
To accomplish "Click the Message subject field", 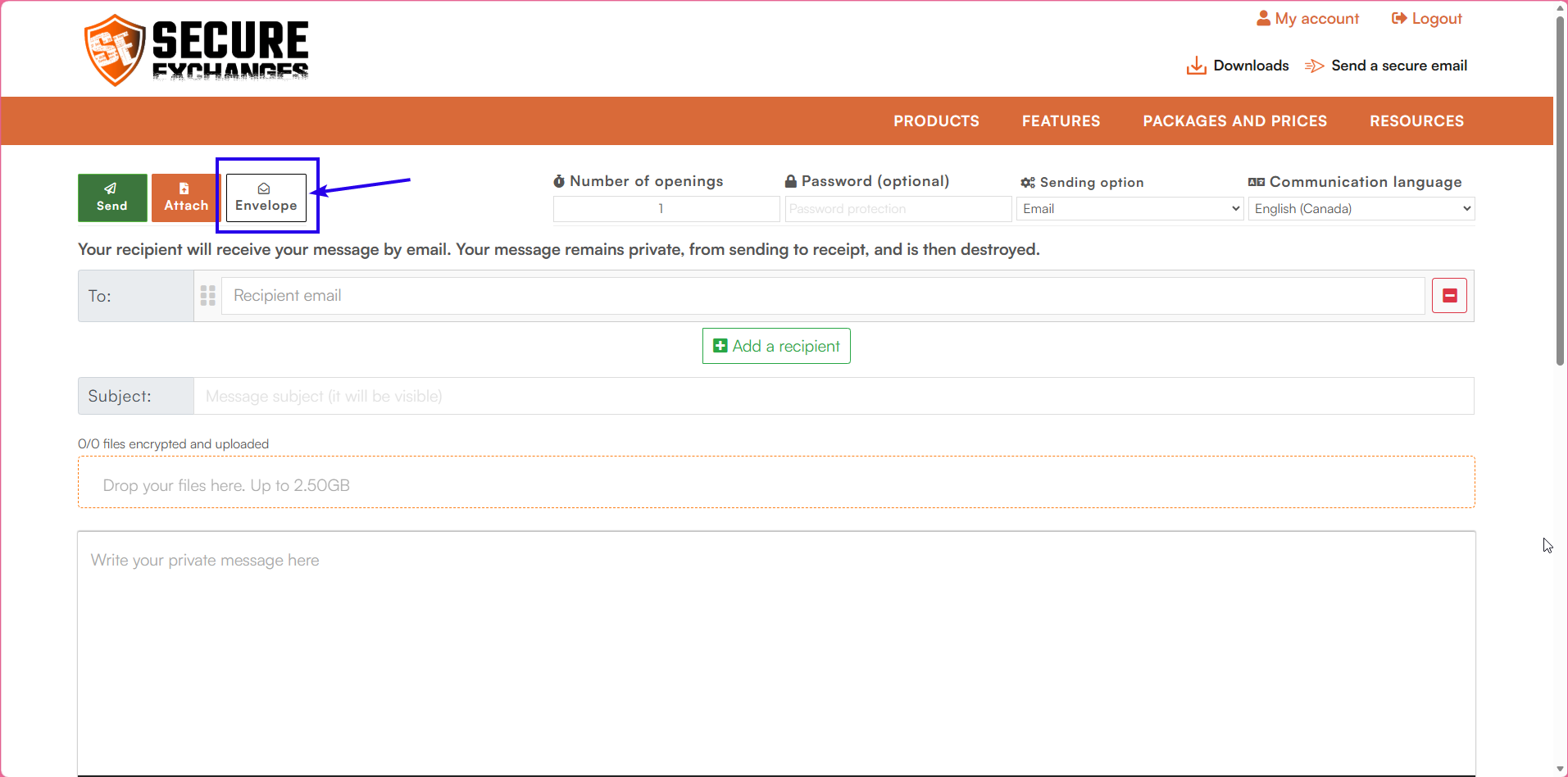I will point(834,396).
